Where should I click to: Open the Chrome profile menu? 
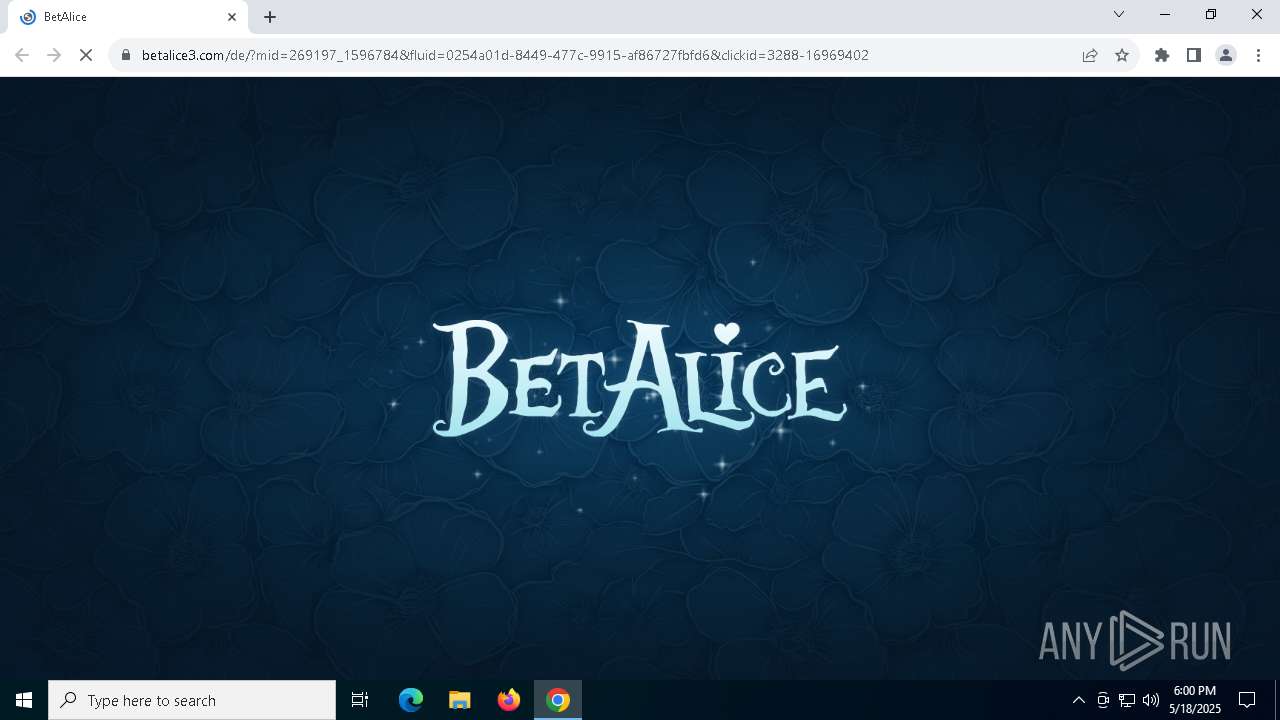(1226, 55)
